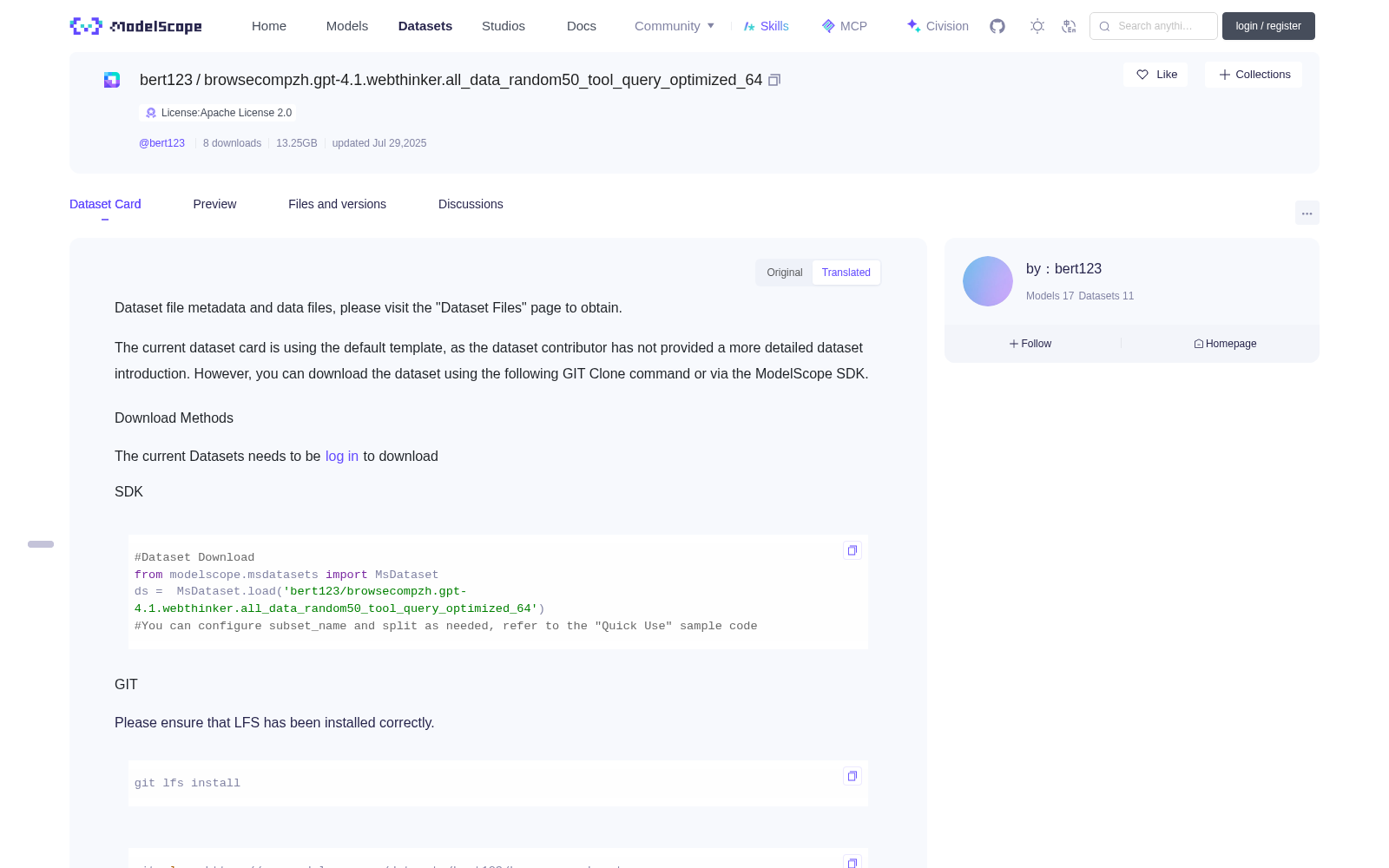The image size is (1389, 868).
Task: Click the ModelScope logo
Action: 135,26
